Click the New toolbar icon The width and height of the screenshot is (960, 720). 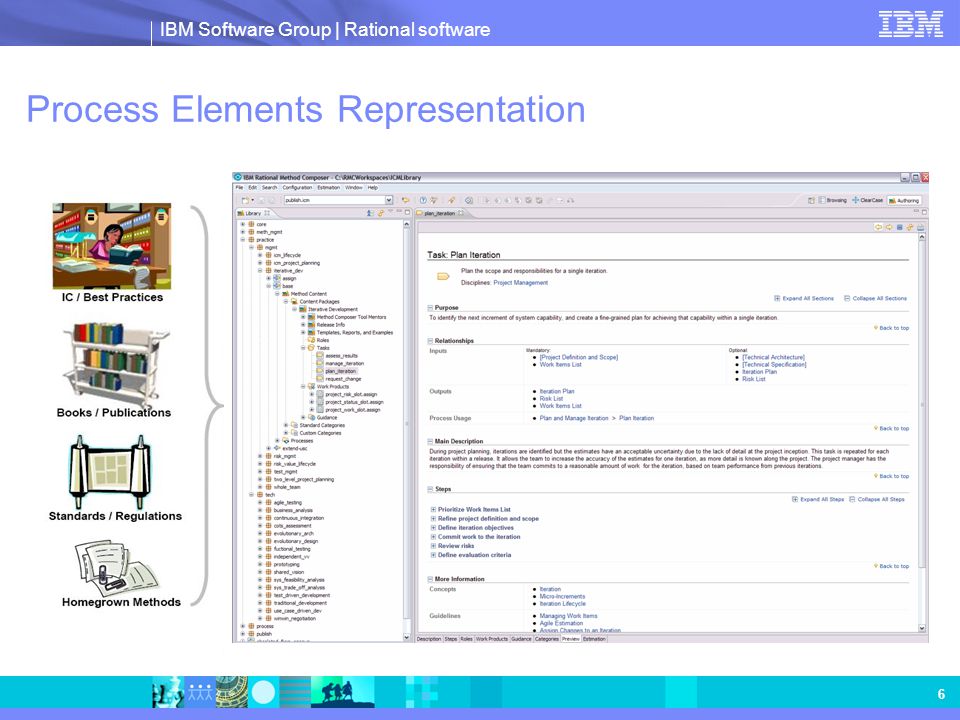click(x=246, y=200)
